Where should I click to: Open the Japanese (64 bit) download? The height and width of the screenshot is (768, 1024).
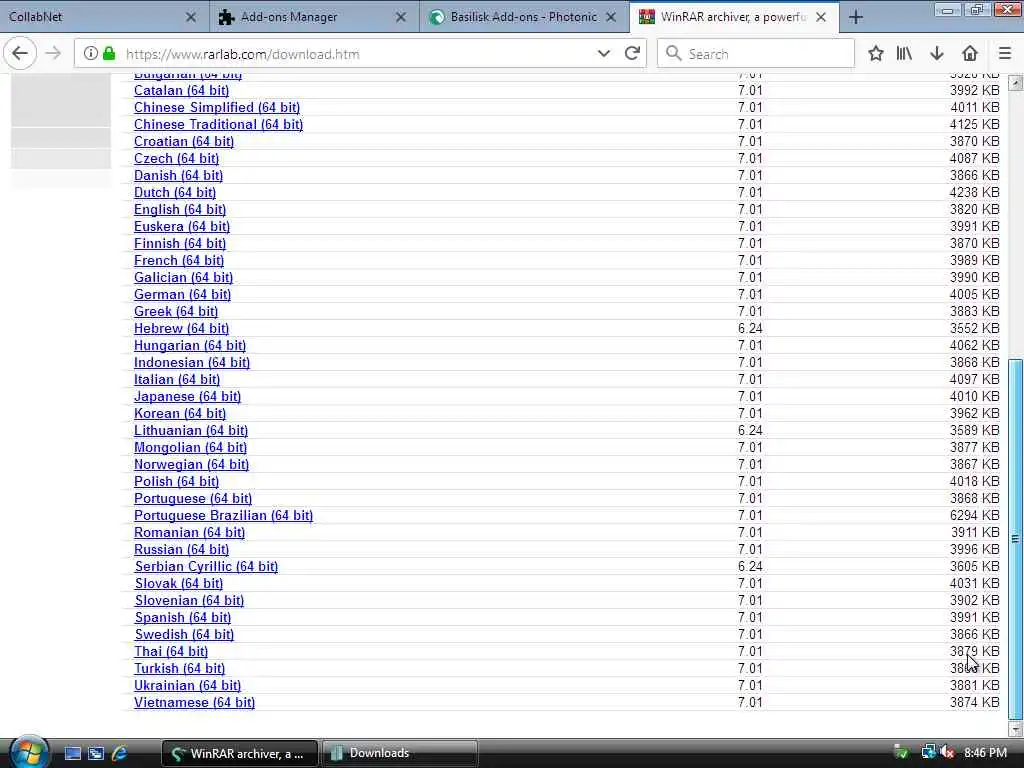pyautogui.click(x=187, y=396)
